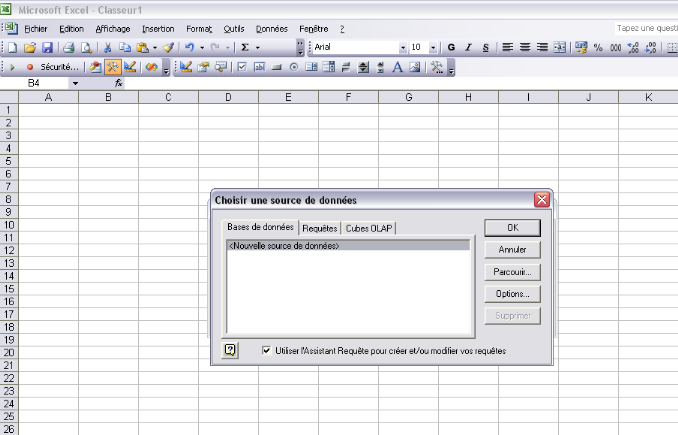
Task: Open the Données menu
Action: [x=272, y=29]
